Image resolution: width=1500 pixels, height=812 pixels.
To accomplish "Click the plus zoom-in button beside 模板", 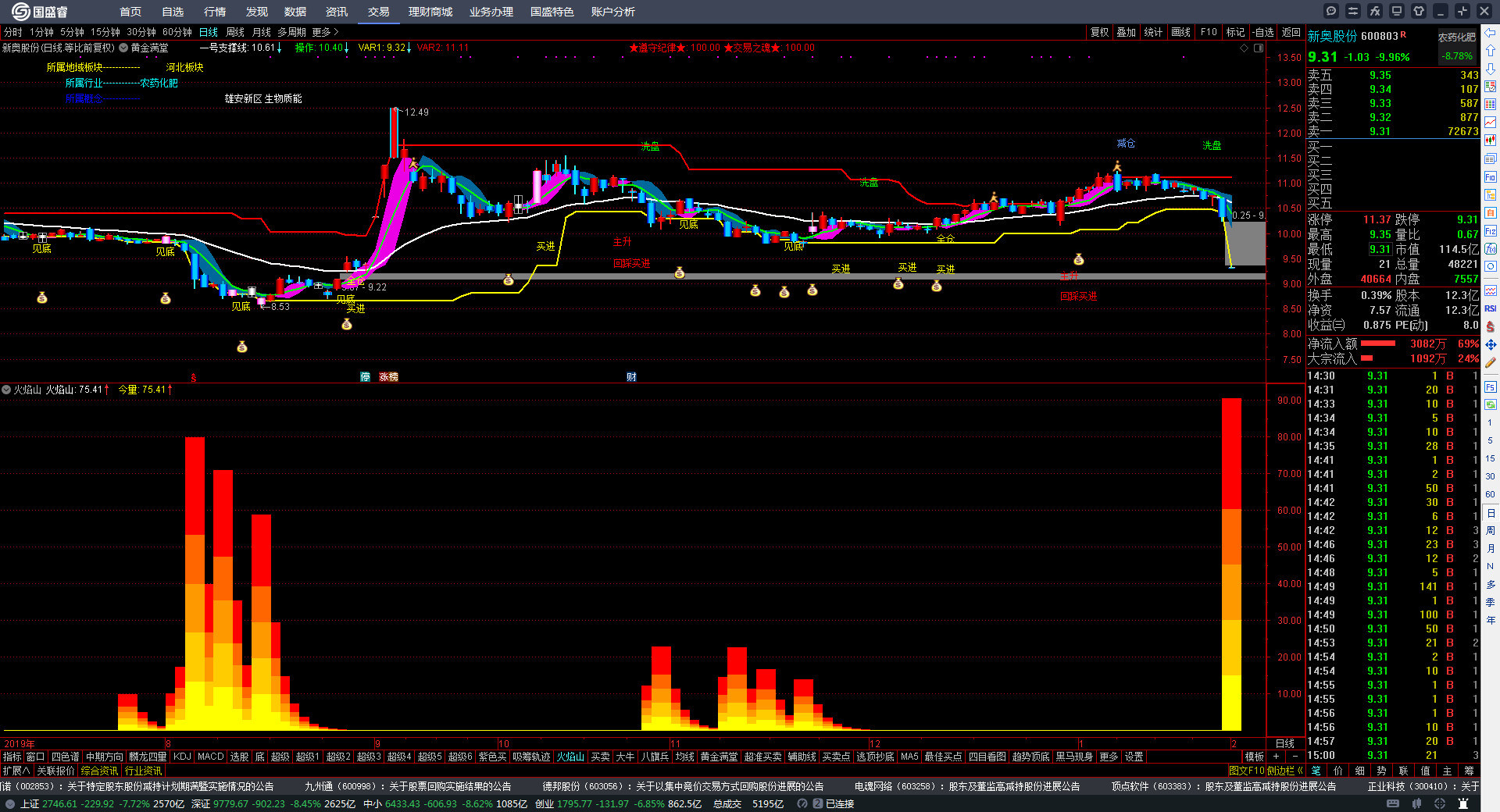I will point(1277,757).
